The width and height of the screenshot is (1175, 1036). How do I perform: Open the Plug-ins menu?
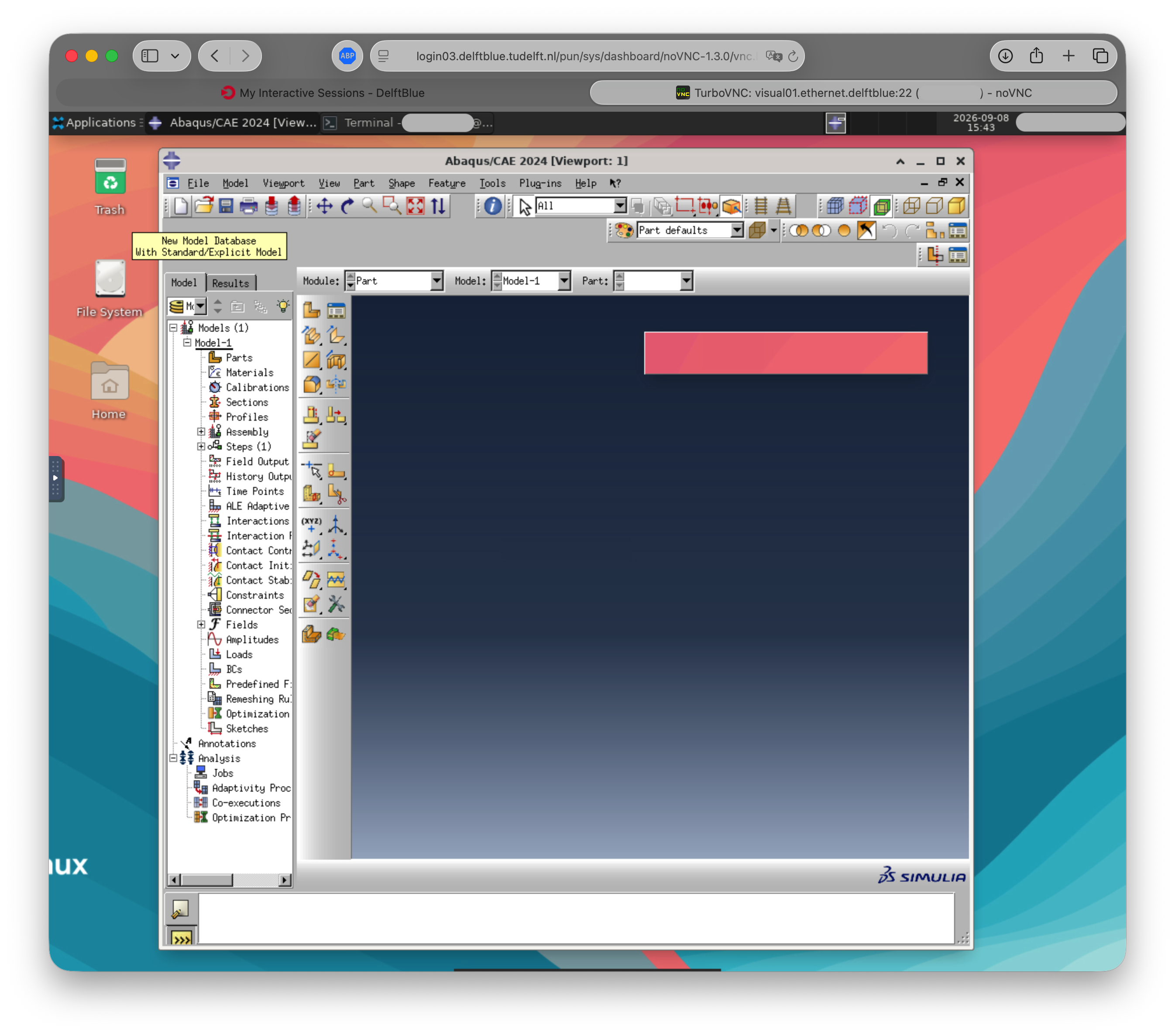pyautogui.click(x=540, y=183)
